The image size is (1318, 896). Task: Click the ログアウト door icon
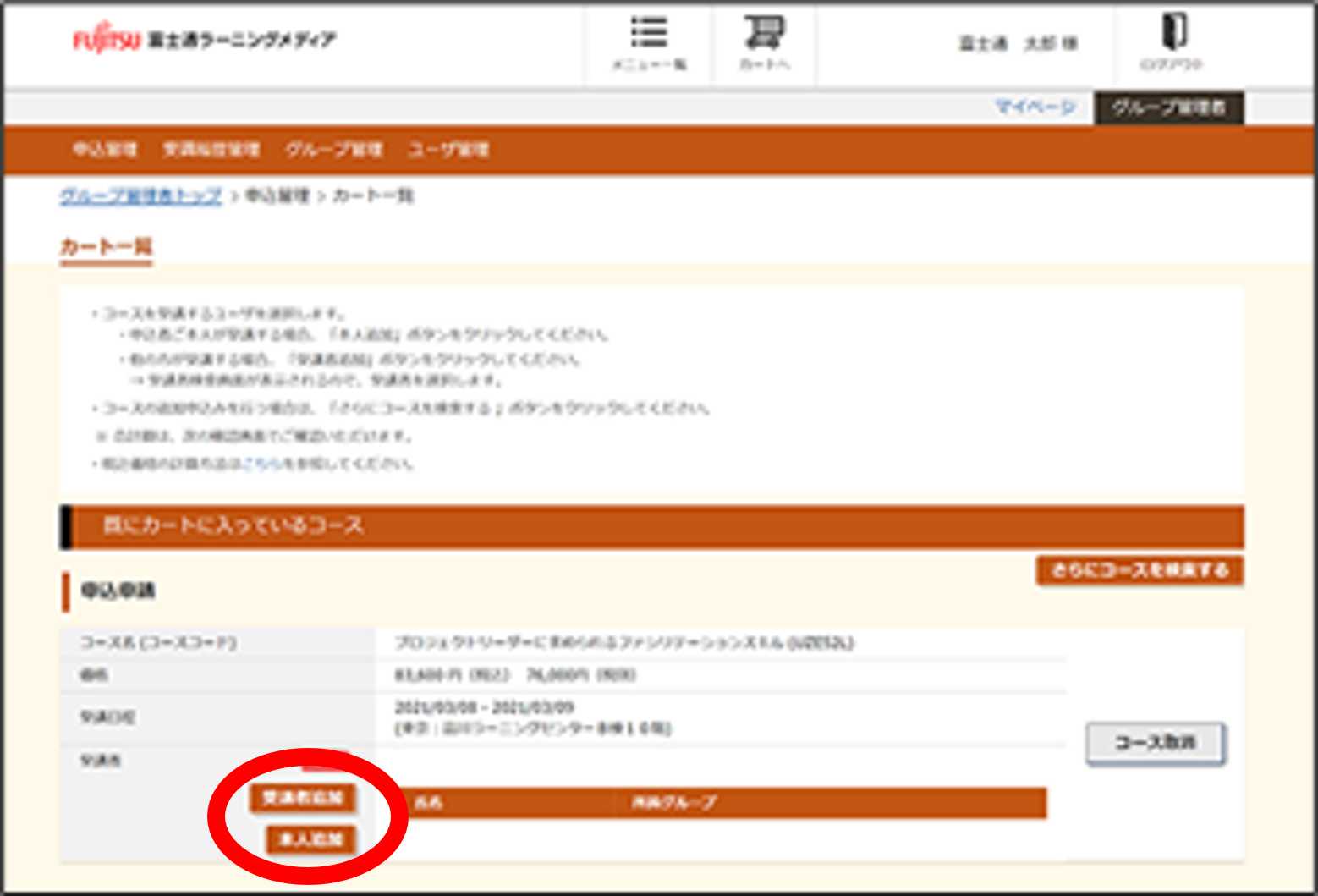pos(1172,41)
